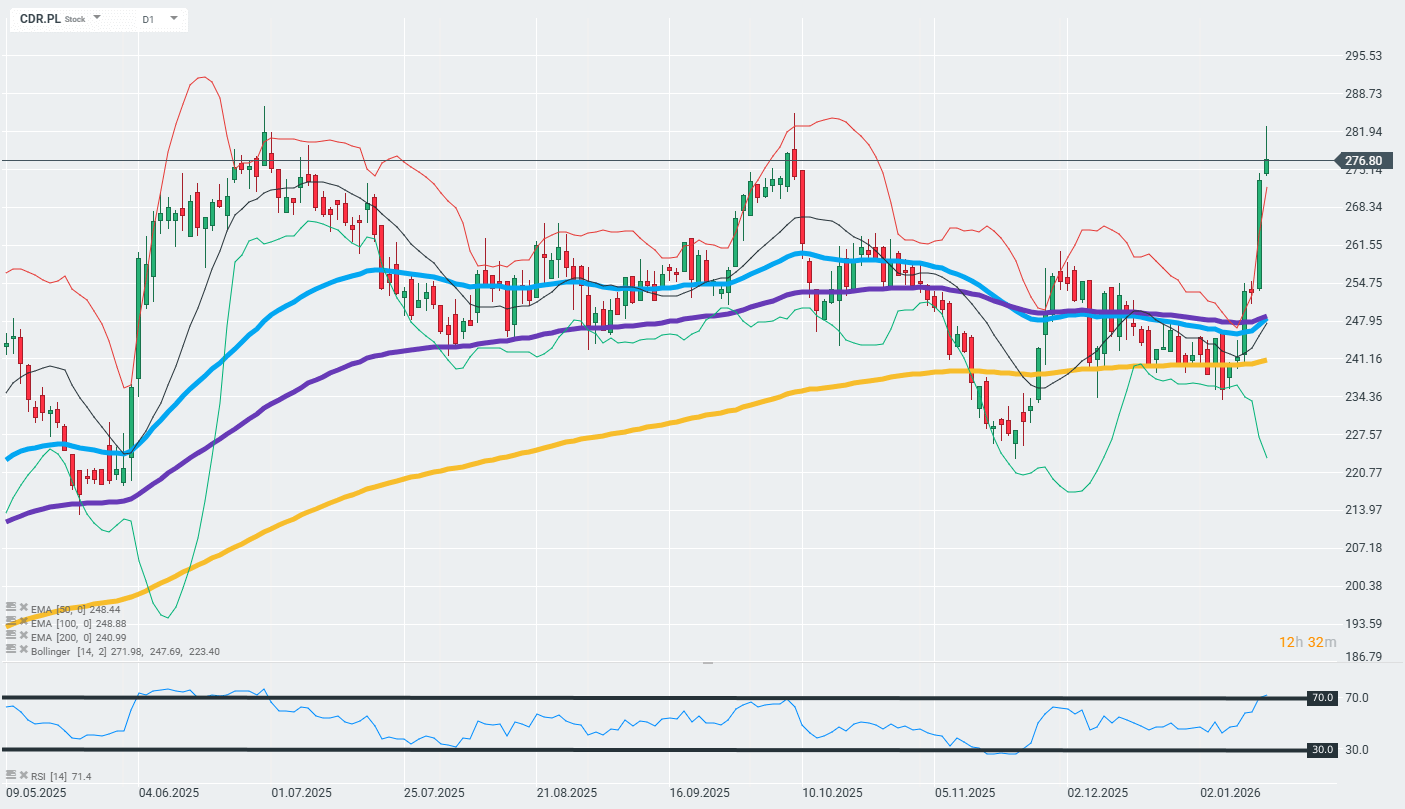Click the 21.08.2025 date axis label
1405x809 pixels.
click(567, 793)
